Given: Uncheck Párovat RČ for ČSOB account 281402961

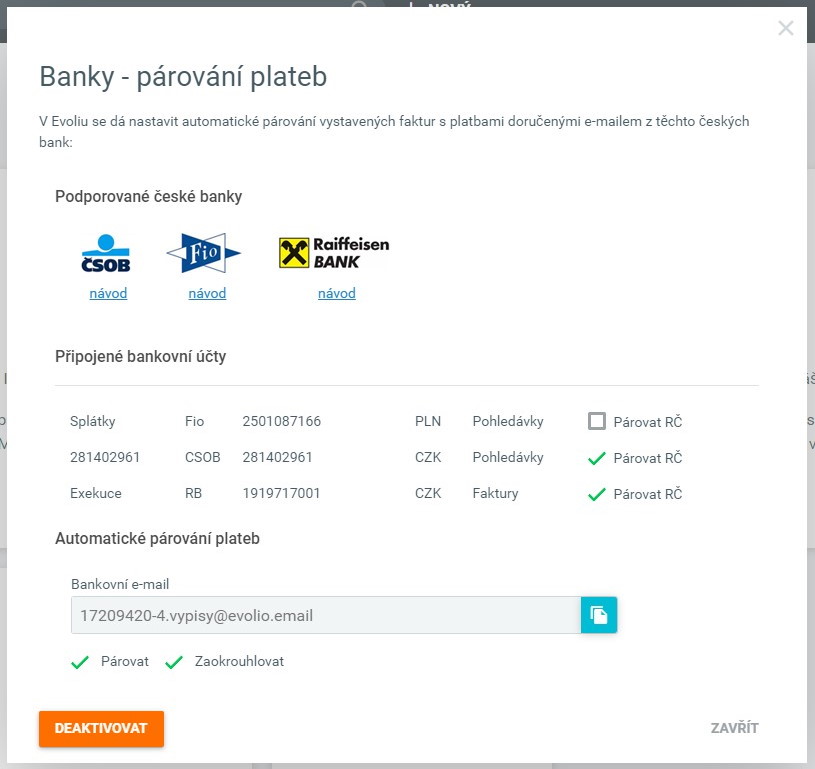Looking at the screenshot, I should (x=597, y=458).
